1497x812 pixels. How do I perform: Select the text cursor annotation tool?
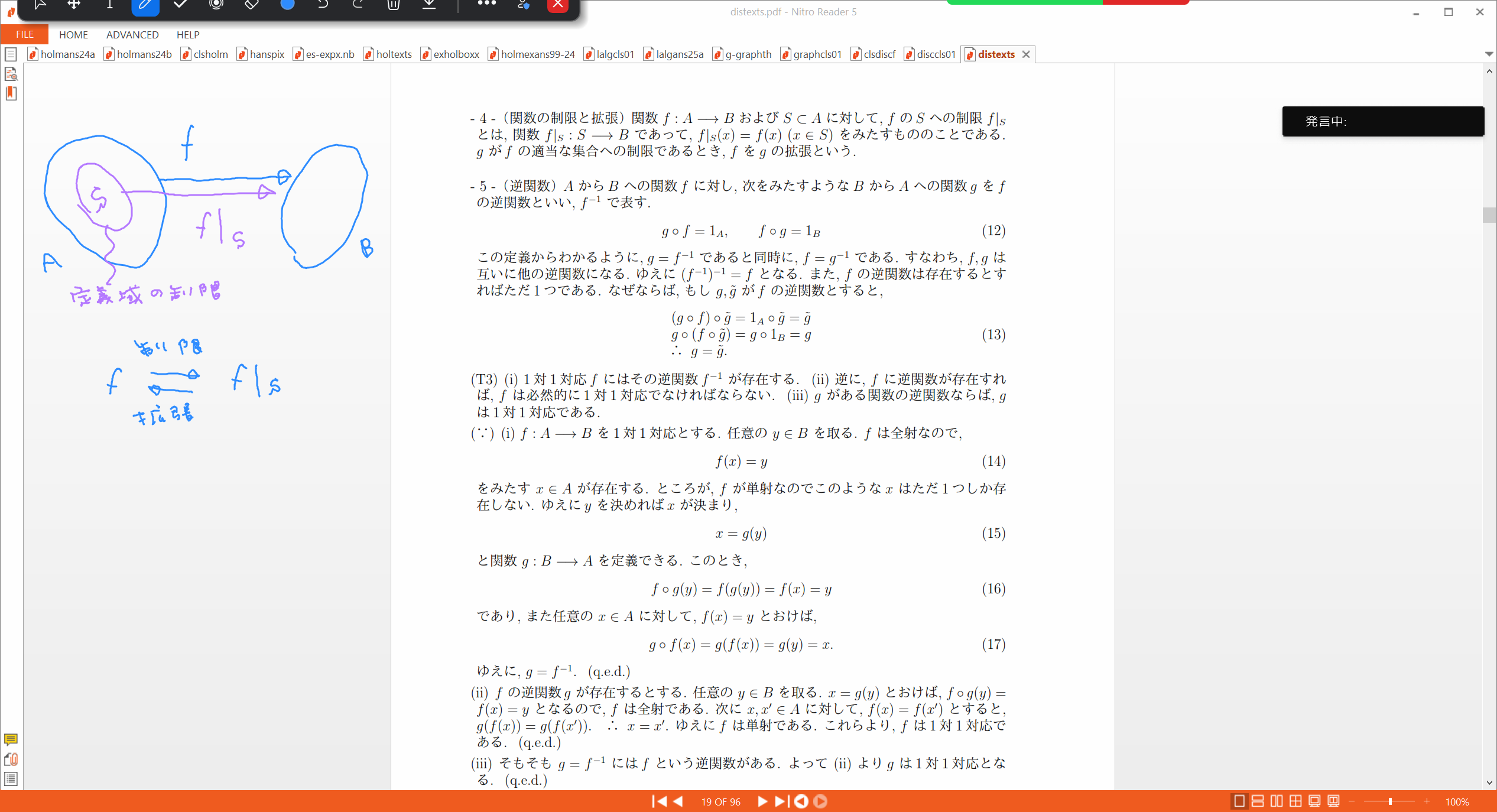[109, 5]
